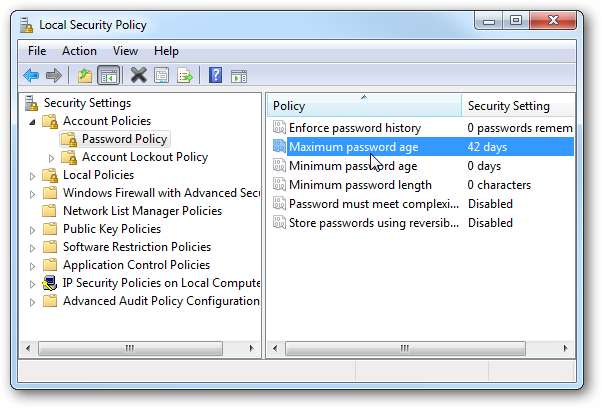Screen dimensions: 602x408
Task: Open the View menu
Action: tap(125, 51)
